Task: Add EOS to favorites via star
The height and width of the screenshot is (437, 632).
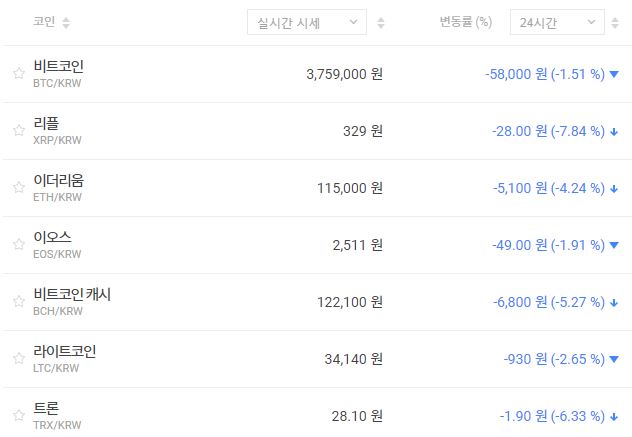Action: coord(18,244)
